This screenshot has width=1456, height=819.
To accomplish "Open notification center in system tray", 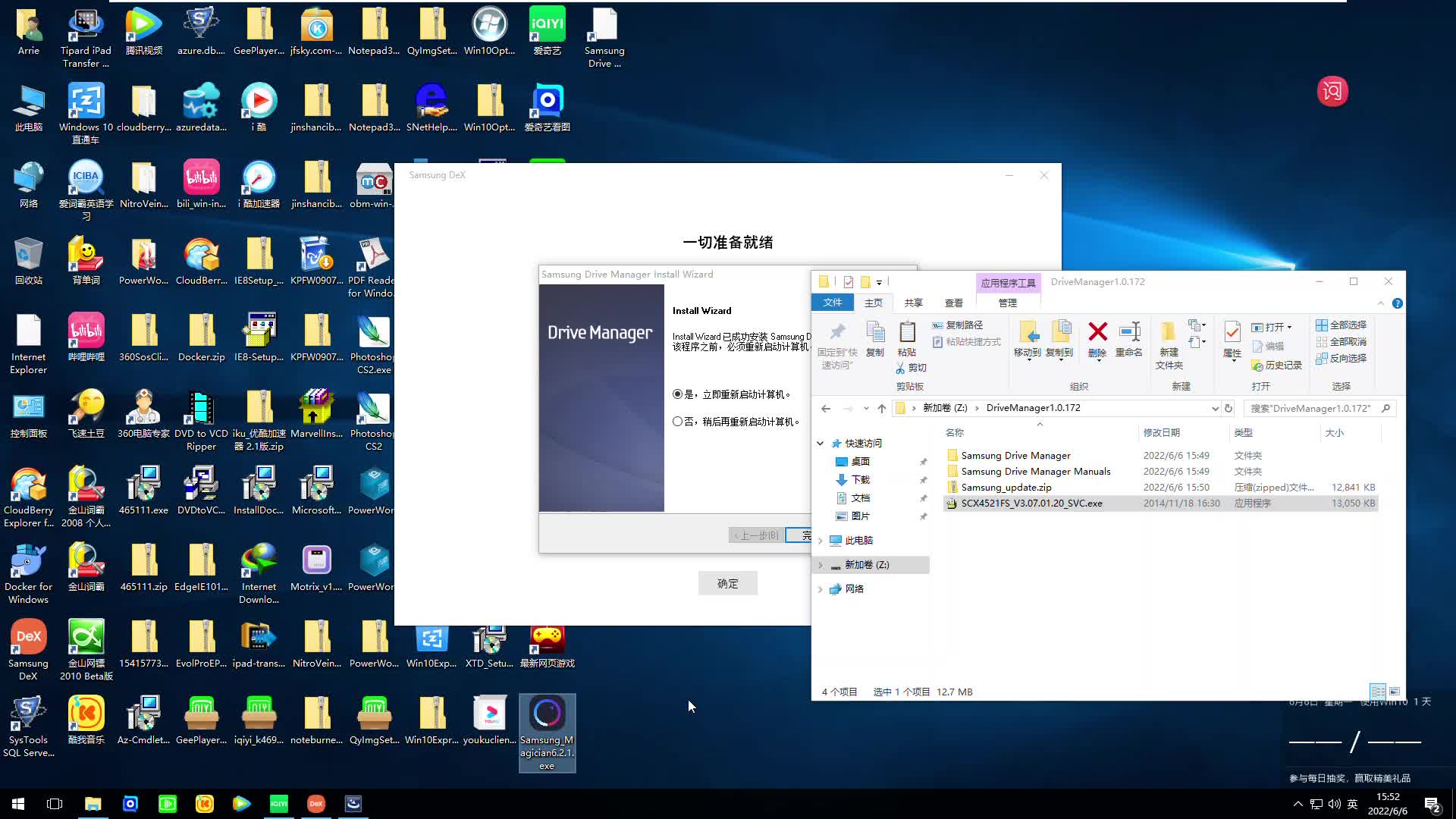I will click(x=1432, y=805).
